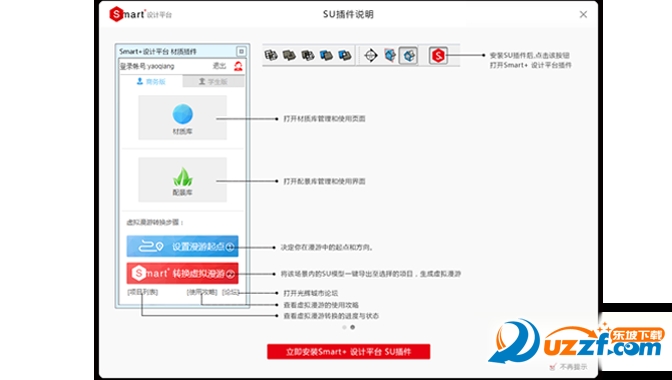Viewport: 672px width, 380px height.
Task: Click the red user avatar icon
Action: tap(238, 66)
